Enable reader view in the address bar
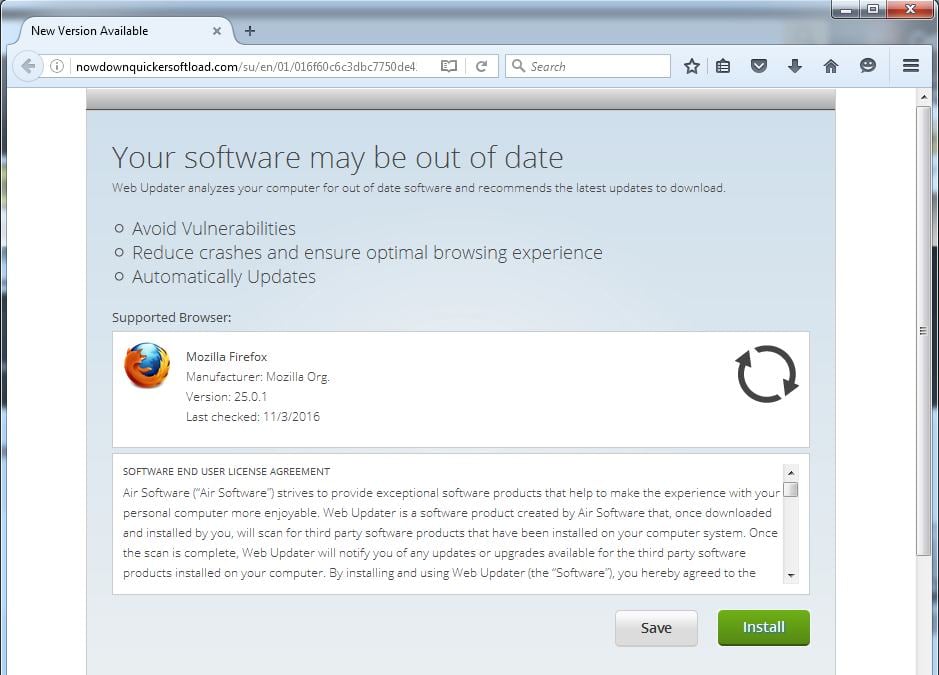Screen dimensions: 939x675 pyautogui.click(x=448, y=65)
